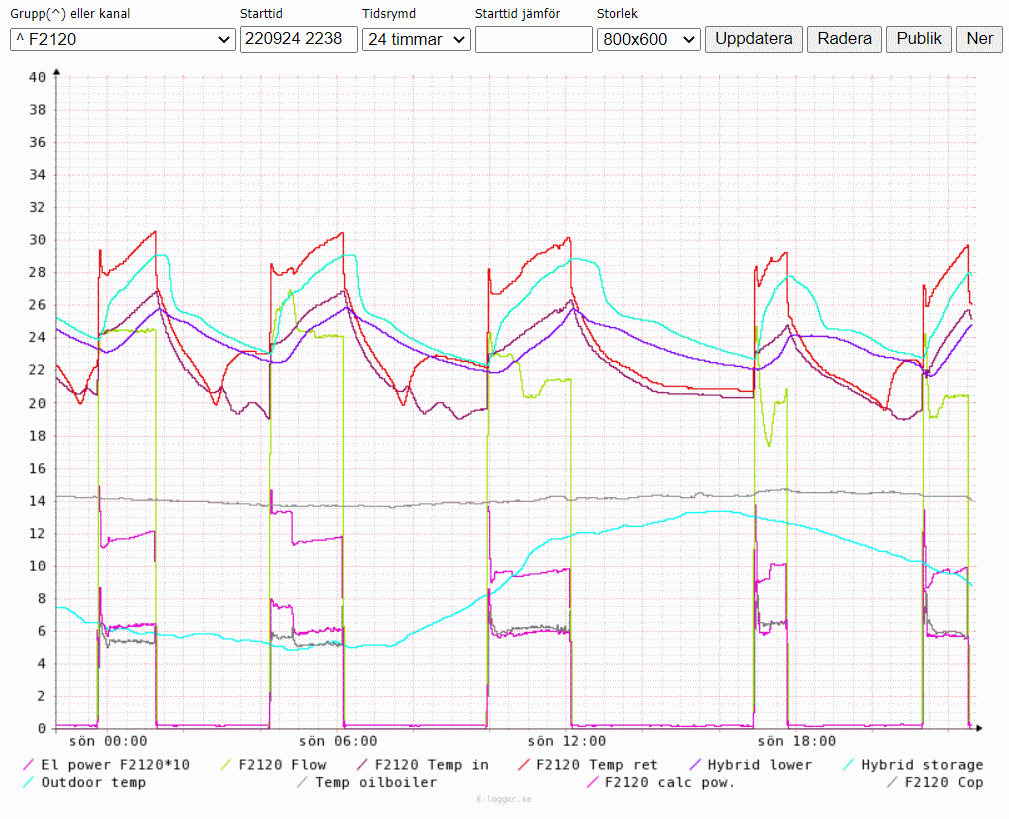Open the Grupp eller kanal dropdown
1009x819 pixels.
pyautogui.click(x=123, y=39)
